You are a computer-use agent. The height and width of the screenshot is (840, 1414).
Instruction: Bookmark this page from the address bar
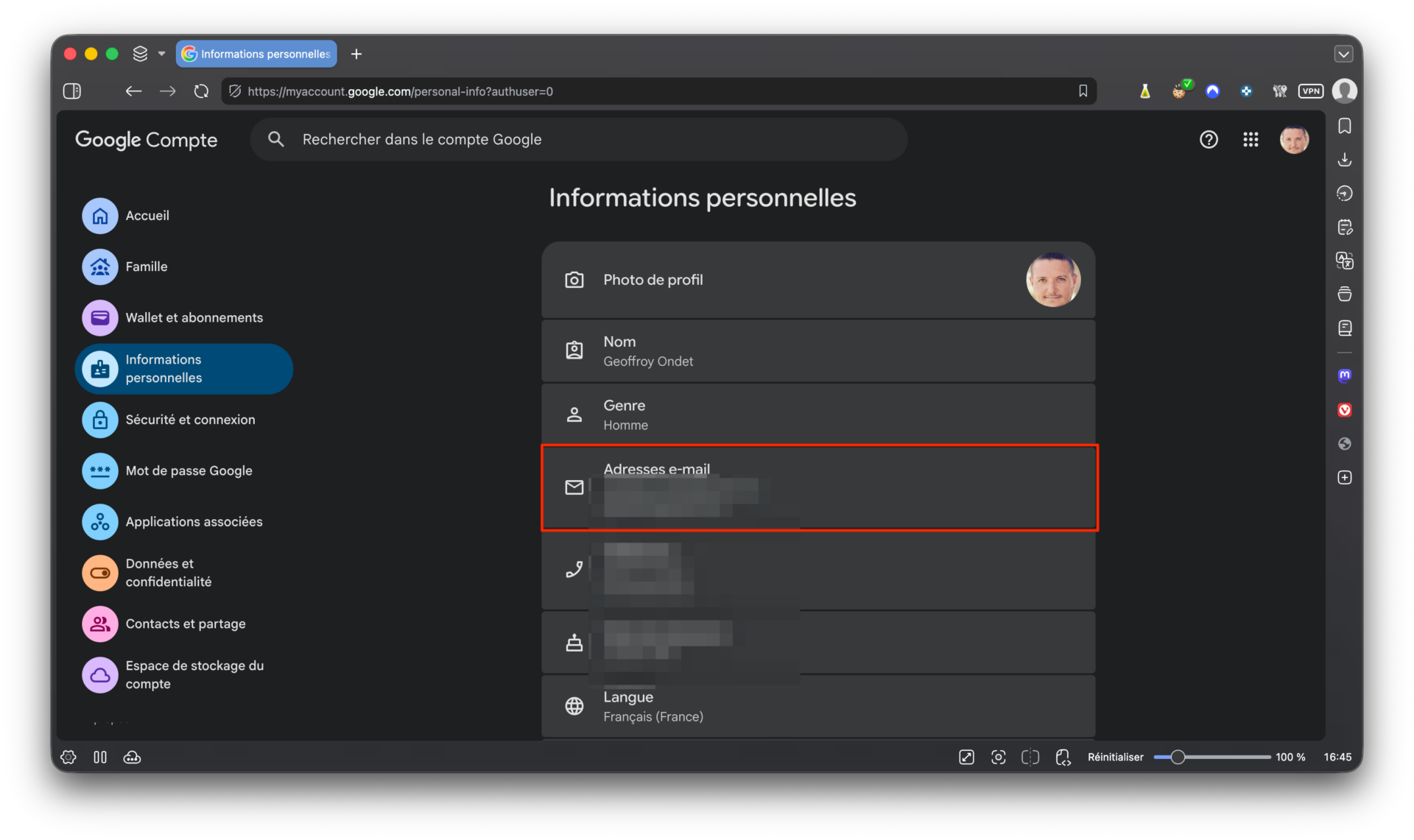[x=1083, y=91]
